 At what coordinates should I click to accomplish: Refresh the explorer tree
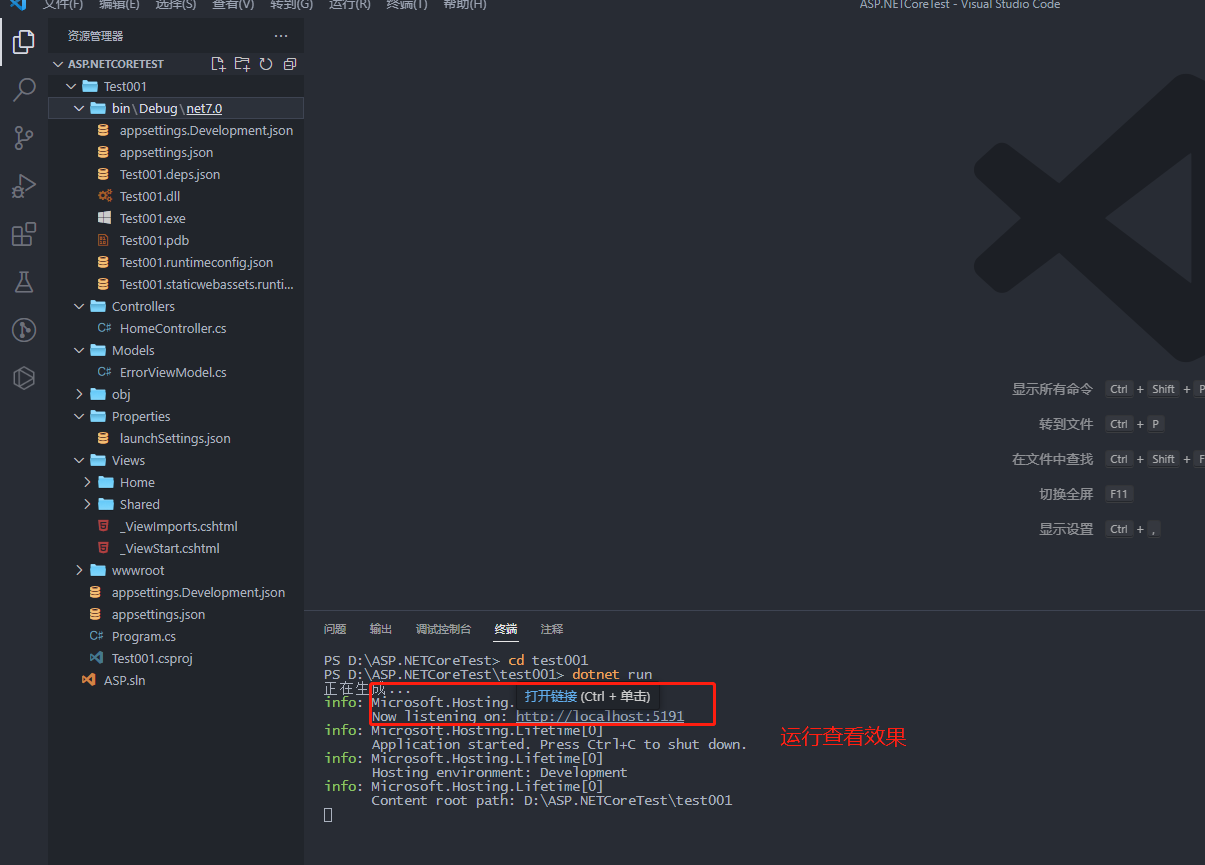coord(266,64)
